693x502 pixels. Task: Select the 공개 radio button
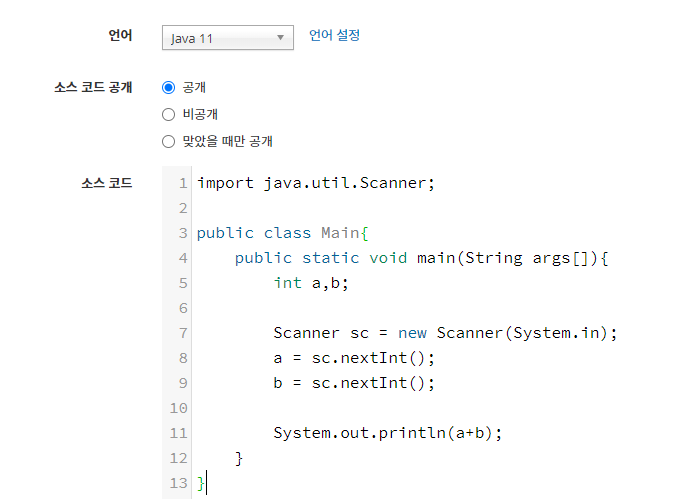click(x=168, y=87)
